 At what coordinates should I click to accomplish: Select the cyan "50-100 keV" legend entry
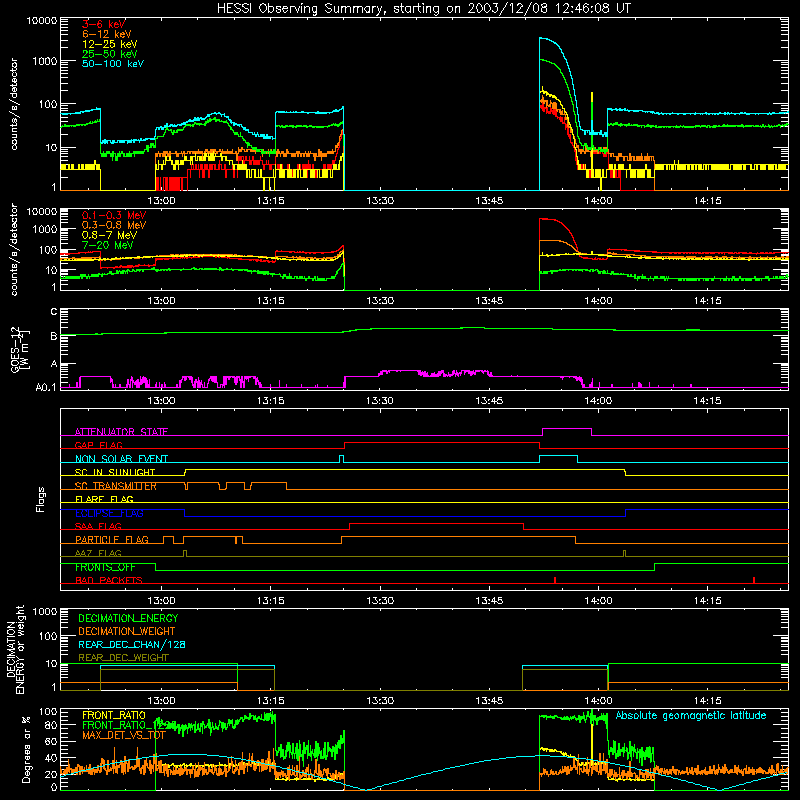click(x=113, y=64)
